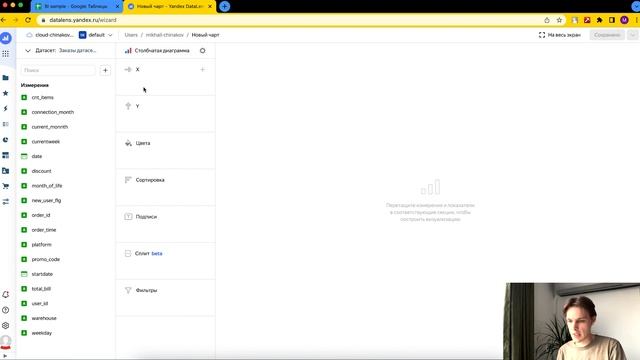Open sliders settings icon in sidebar

coord(6,202)
